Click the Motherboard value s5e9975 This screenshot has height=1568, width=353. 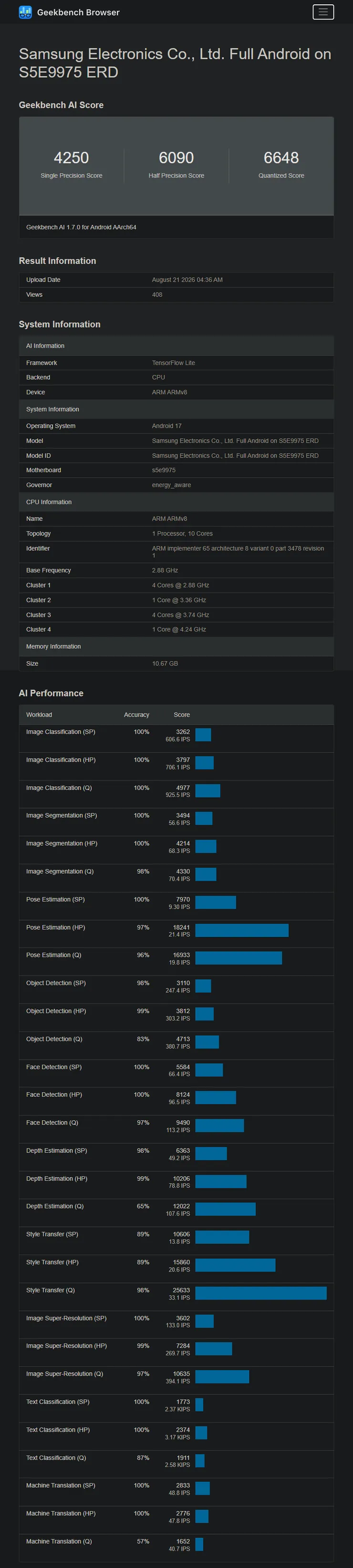click(x=164, y=471)
